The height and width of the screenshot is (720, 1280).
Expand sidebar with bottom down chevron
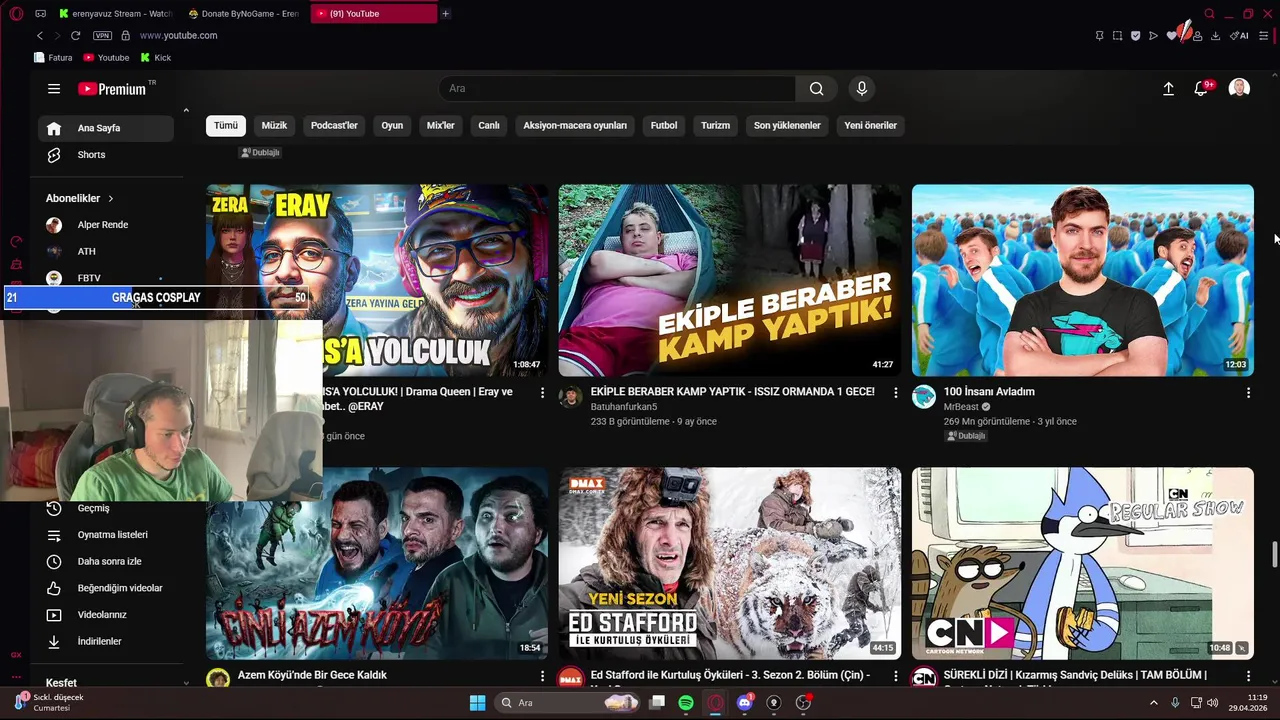pyautogui.click(x=186, y=683)
